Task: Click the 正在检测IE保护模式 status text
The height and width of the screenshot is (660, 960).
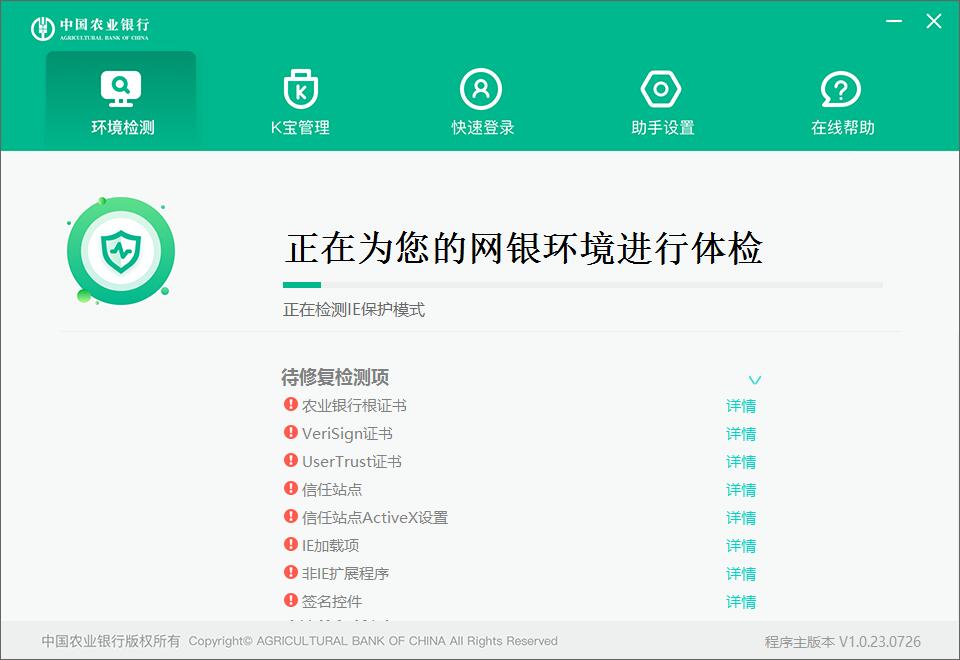Action: point(354,310)
